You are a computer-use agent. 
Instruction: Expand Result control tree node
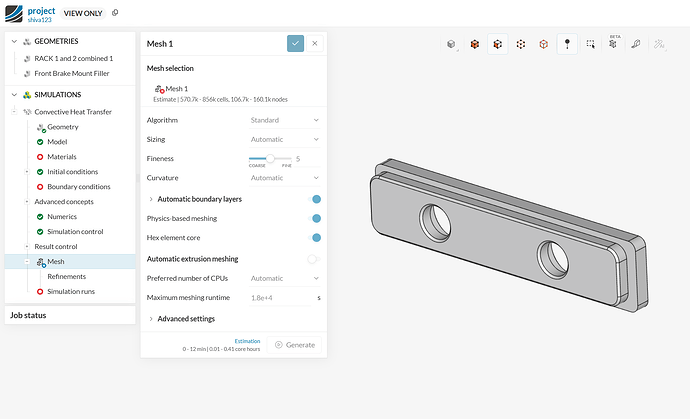pyautogui.click(x=27, y=246)
